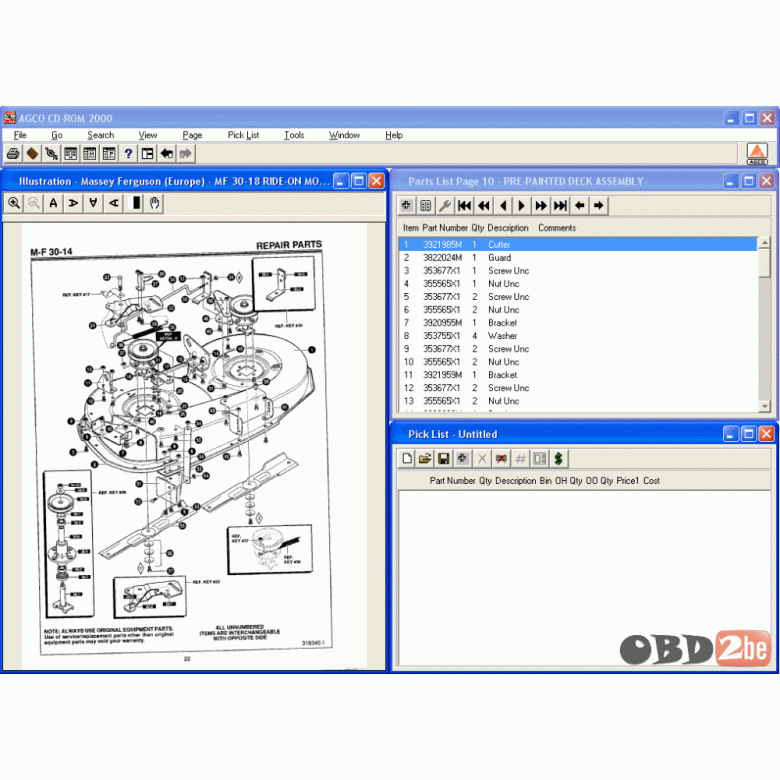Click Parts List scrollbar down arrow
This screenshot has width=780, height=780.
[765, 406]
